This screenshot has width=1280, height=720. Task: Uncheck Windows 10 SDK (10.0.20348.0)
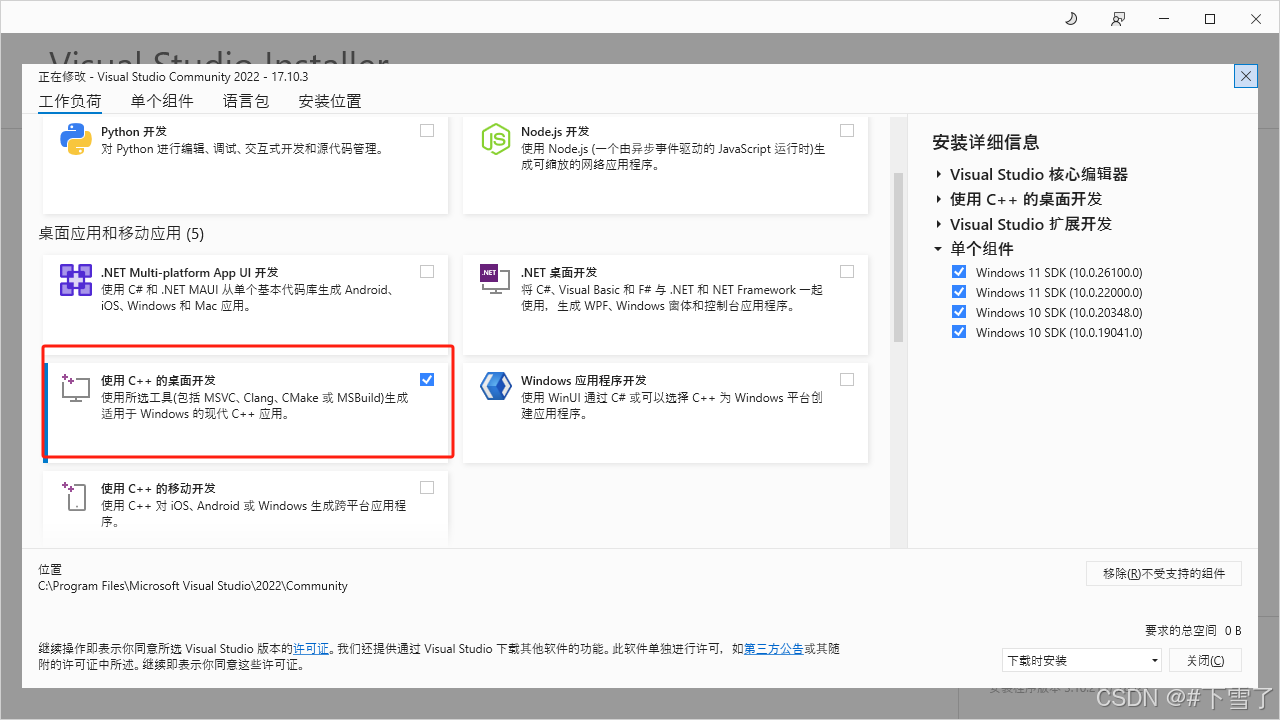coord(959,312)
